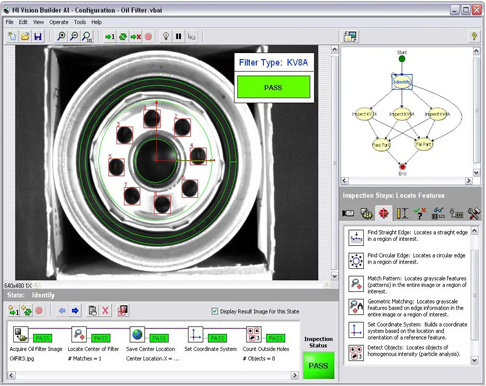
Task: Zoom in on the image with the magnifier plus
Action: [61, 36]
